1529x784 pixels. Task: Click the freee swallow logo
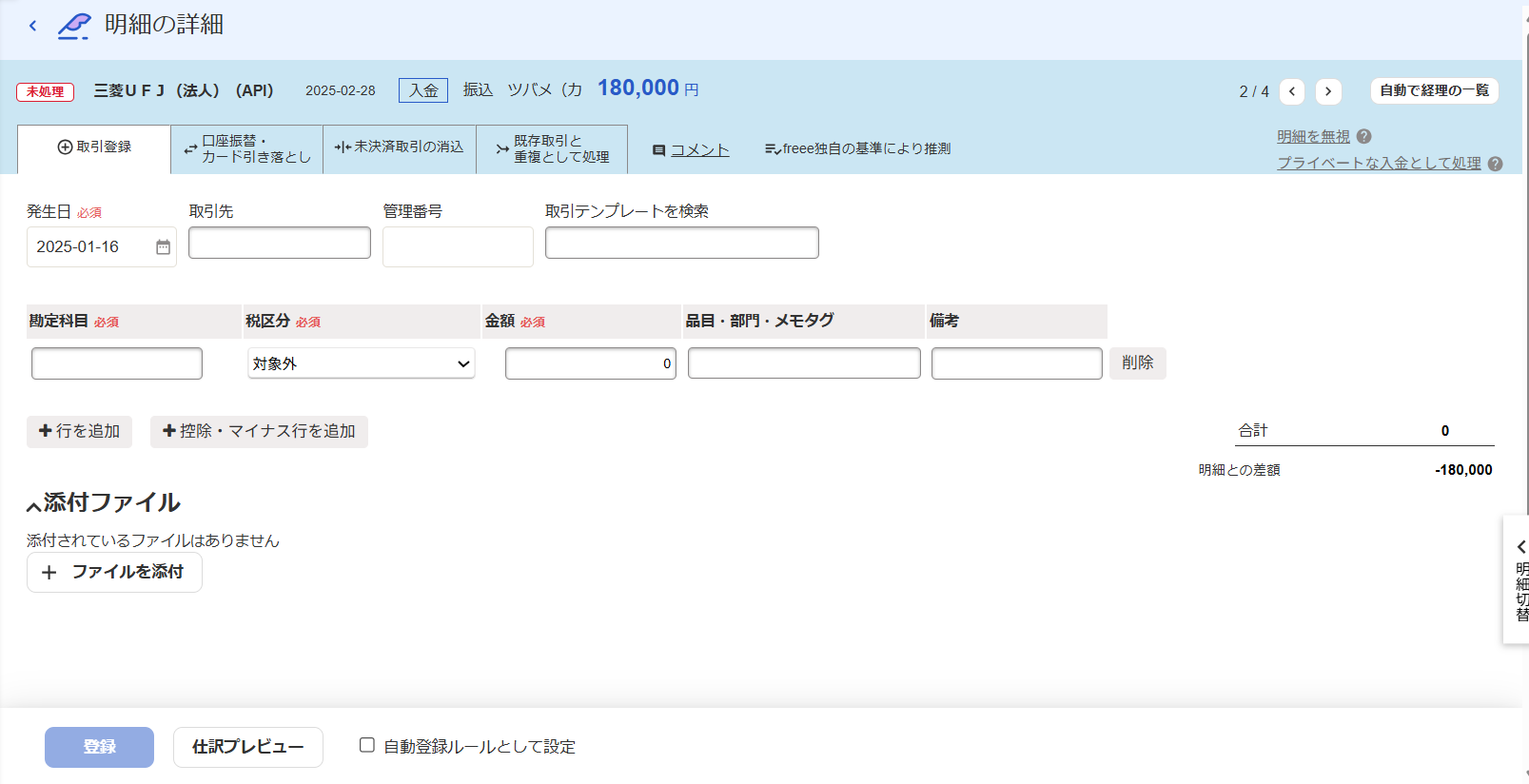point(74,26)
